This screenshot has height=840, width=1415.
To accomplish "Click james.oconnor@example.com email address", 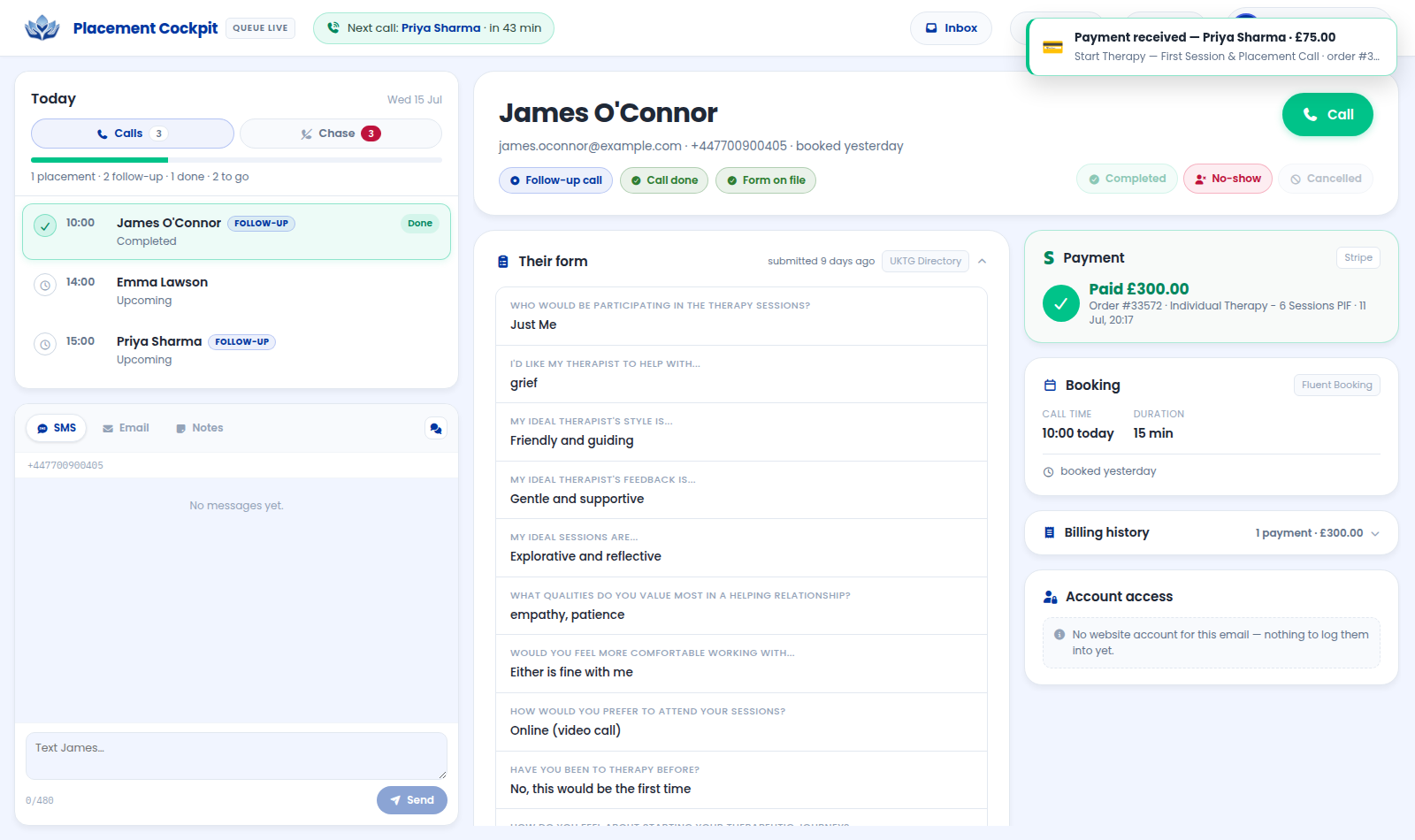I will pos(590,146).
